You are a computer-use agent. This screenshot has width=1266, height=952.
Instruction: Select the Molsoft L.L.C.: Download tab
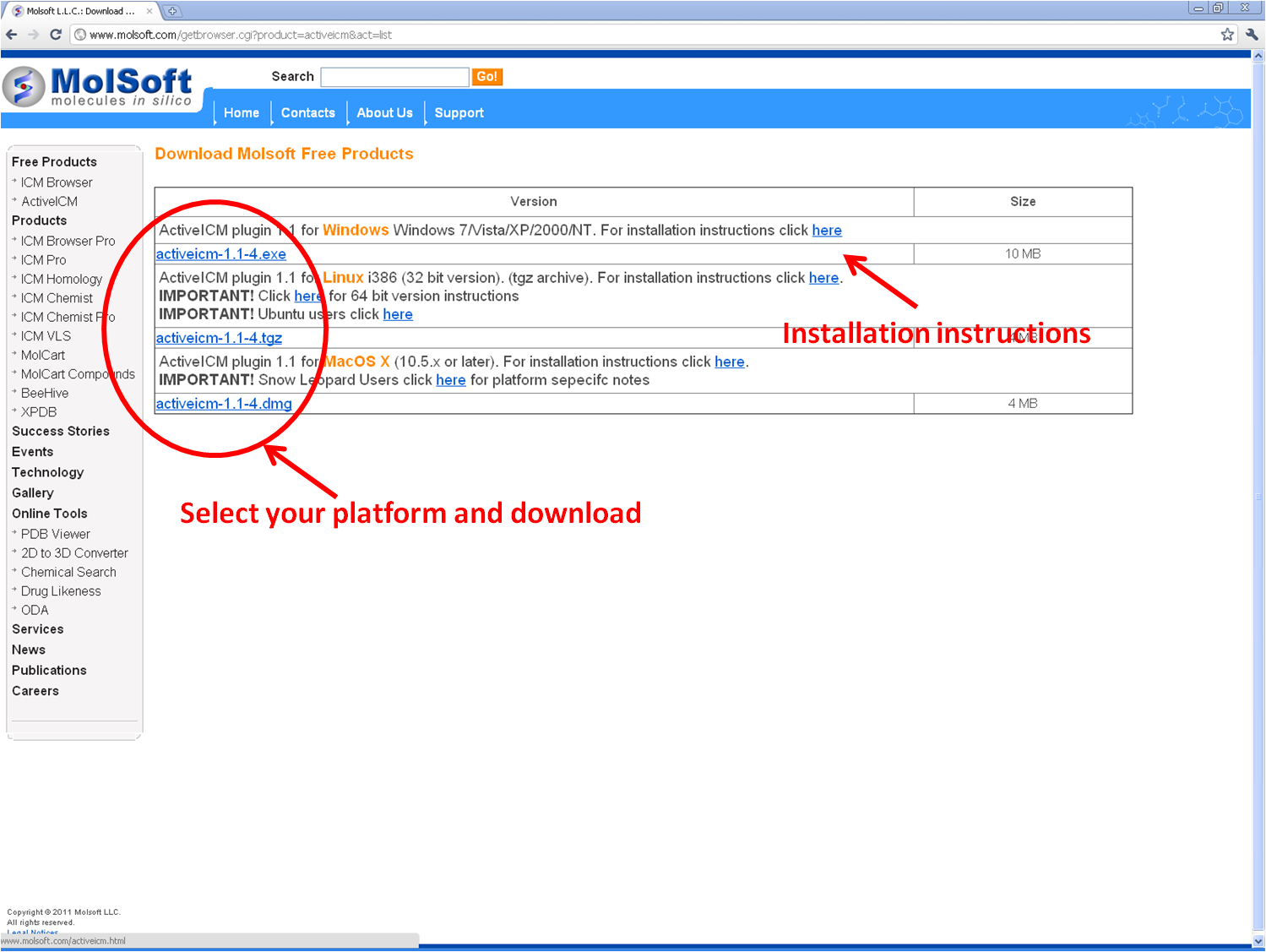(x=80, y=11)
